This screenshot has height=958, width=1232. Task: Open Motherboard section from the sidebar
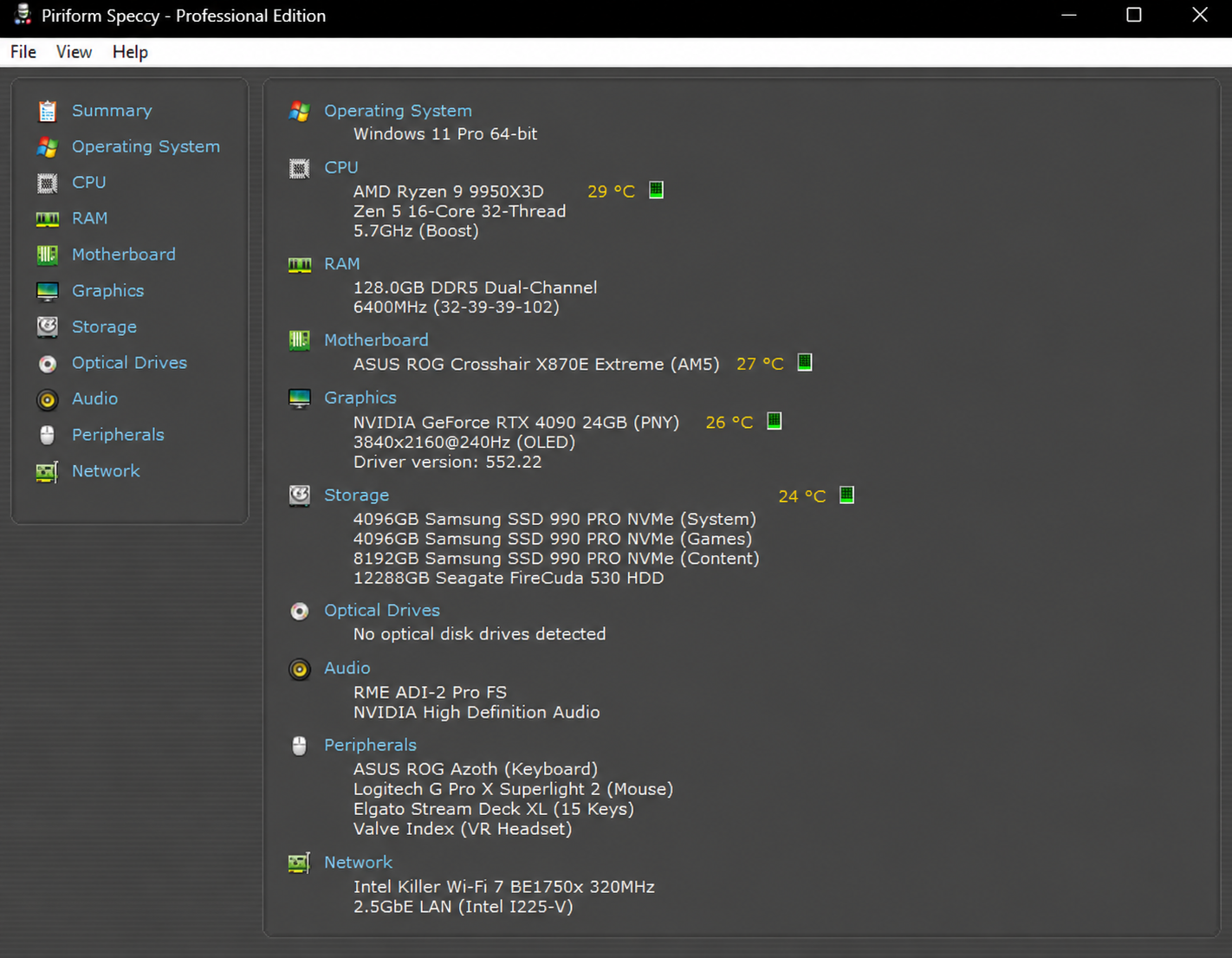pos(124,255)
